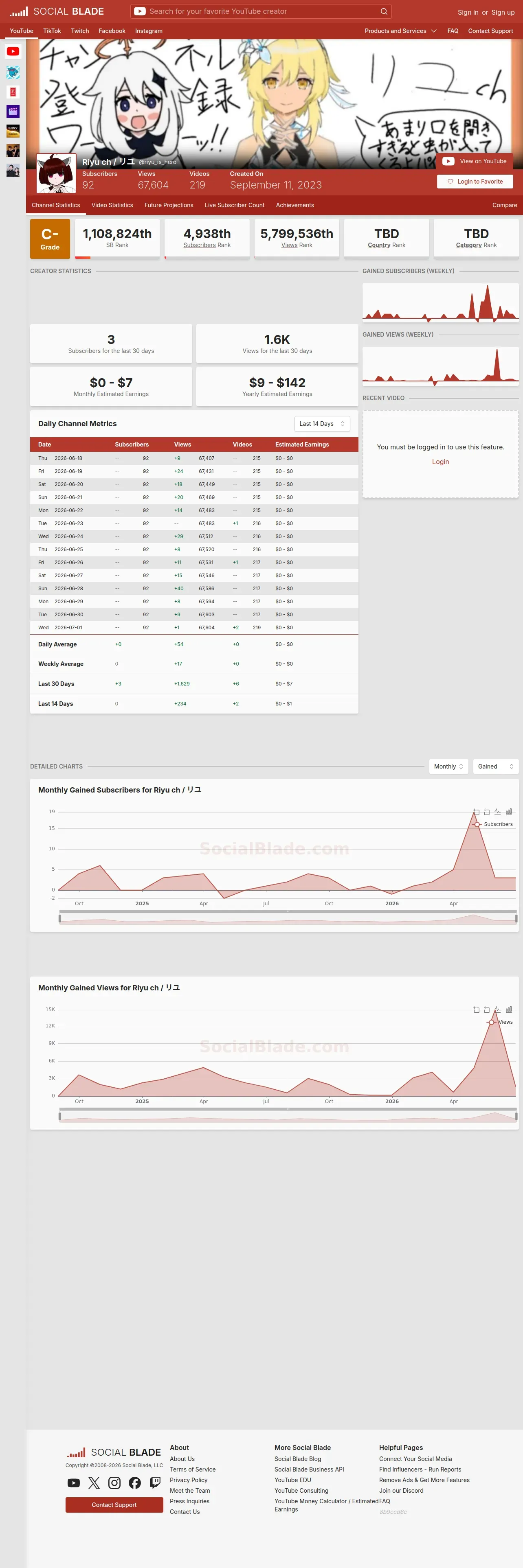Click the Social Blade logo in header

57,11
